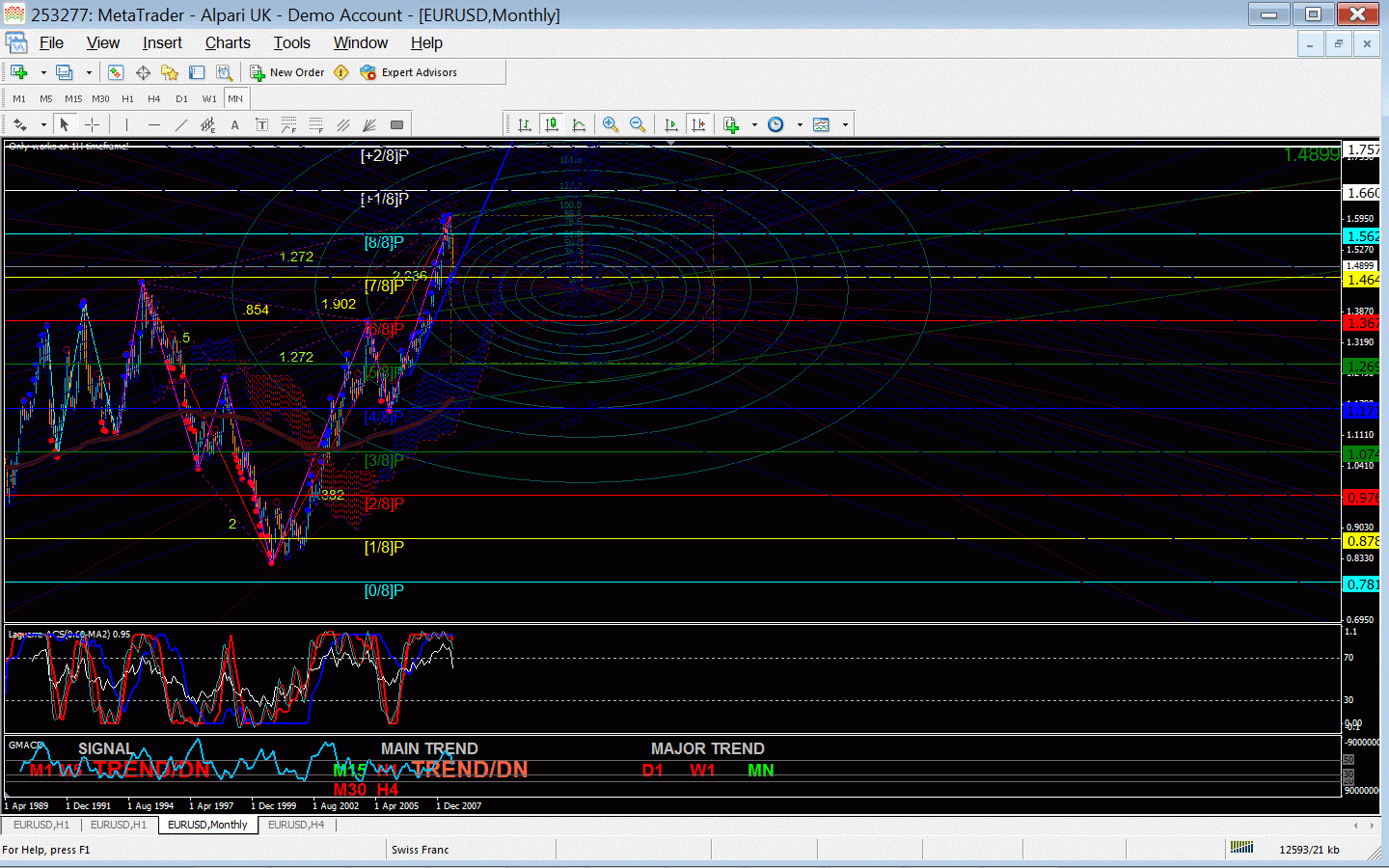Viewport: 1389px width, 868px height.
Task: Click the connection status bars indicator
Action: pos(1241,848)
